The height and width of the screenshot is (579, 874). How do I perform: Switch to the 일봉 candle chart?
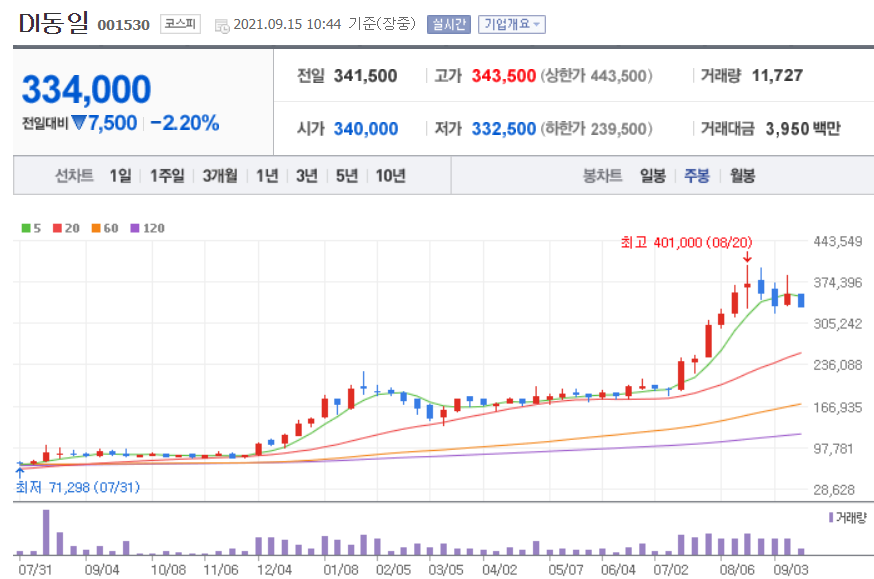pyautogui.click(x=653, y=176)
